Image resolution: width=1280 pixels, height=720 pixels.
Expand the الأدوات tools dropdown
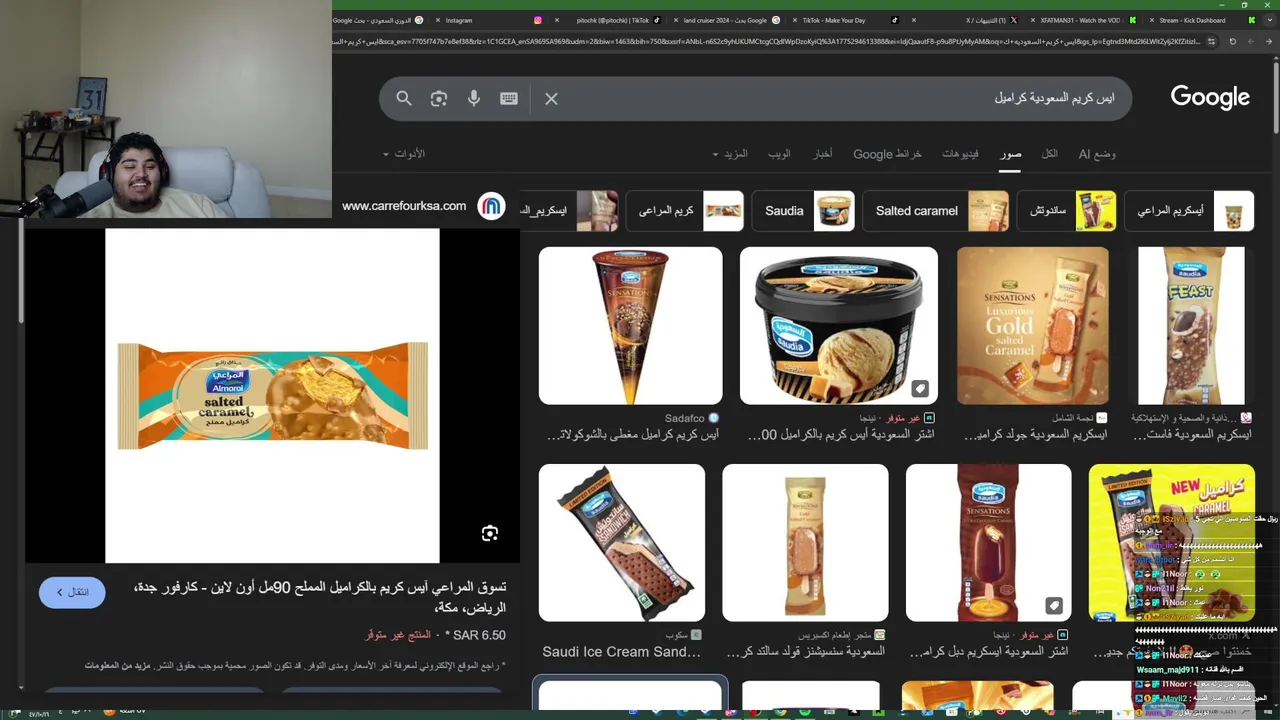pos(404,154)
